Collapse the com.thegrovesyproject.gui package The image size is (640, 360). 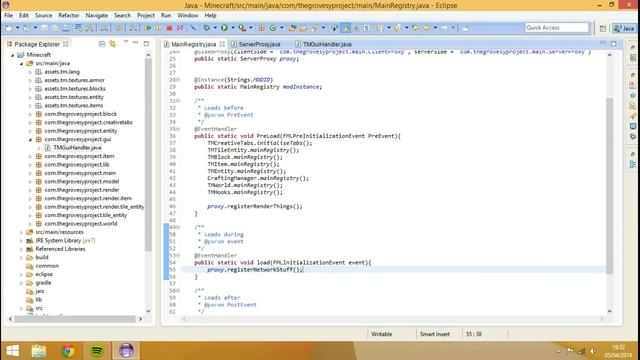pyautogui.click(x=30, y=140)
